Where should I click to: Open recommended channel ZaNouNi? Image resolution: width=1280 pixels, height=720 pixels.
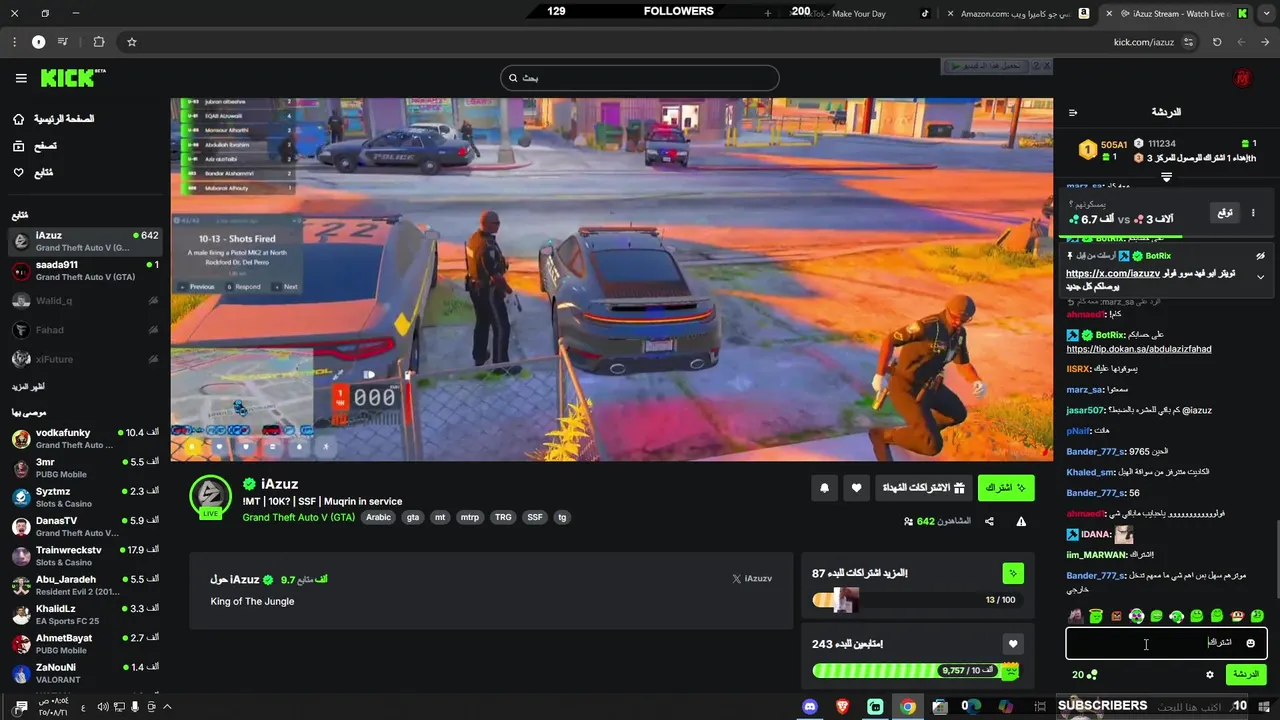pos(85,672)
